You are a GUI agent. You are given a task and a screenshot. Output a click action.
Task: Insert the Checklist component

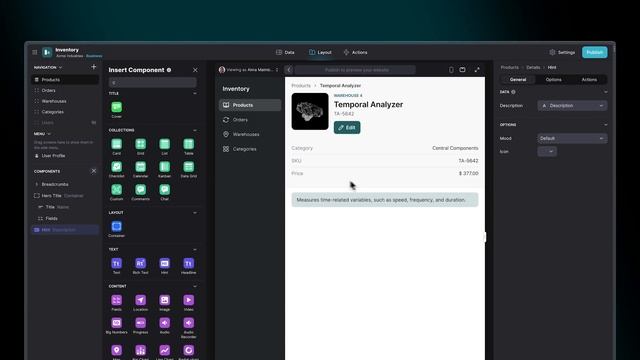pyautogui.click(x=116, y=167)
